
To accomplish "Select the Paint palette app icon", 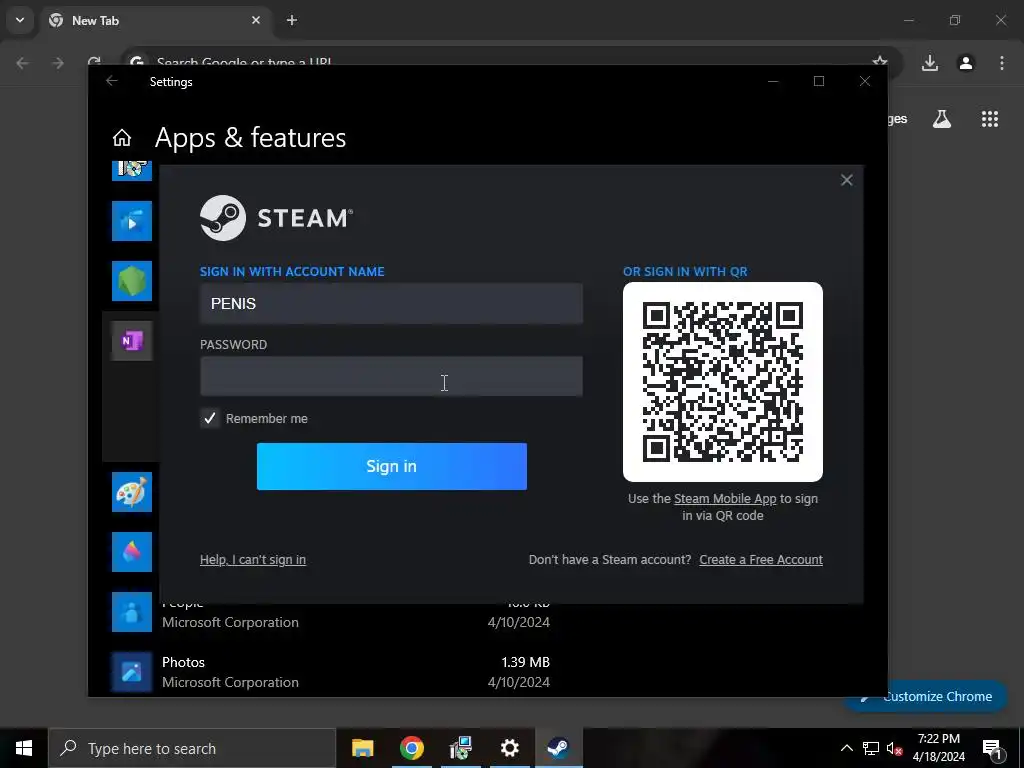I will point(132,492).
